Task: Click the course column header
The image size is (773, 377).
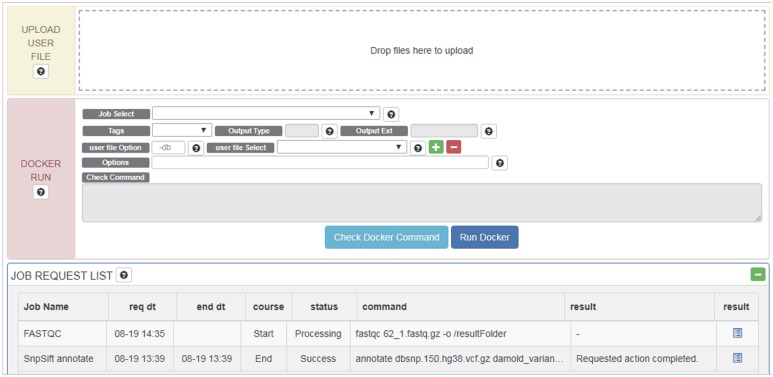Action: pos(269,307)
